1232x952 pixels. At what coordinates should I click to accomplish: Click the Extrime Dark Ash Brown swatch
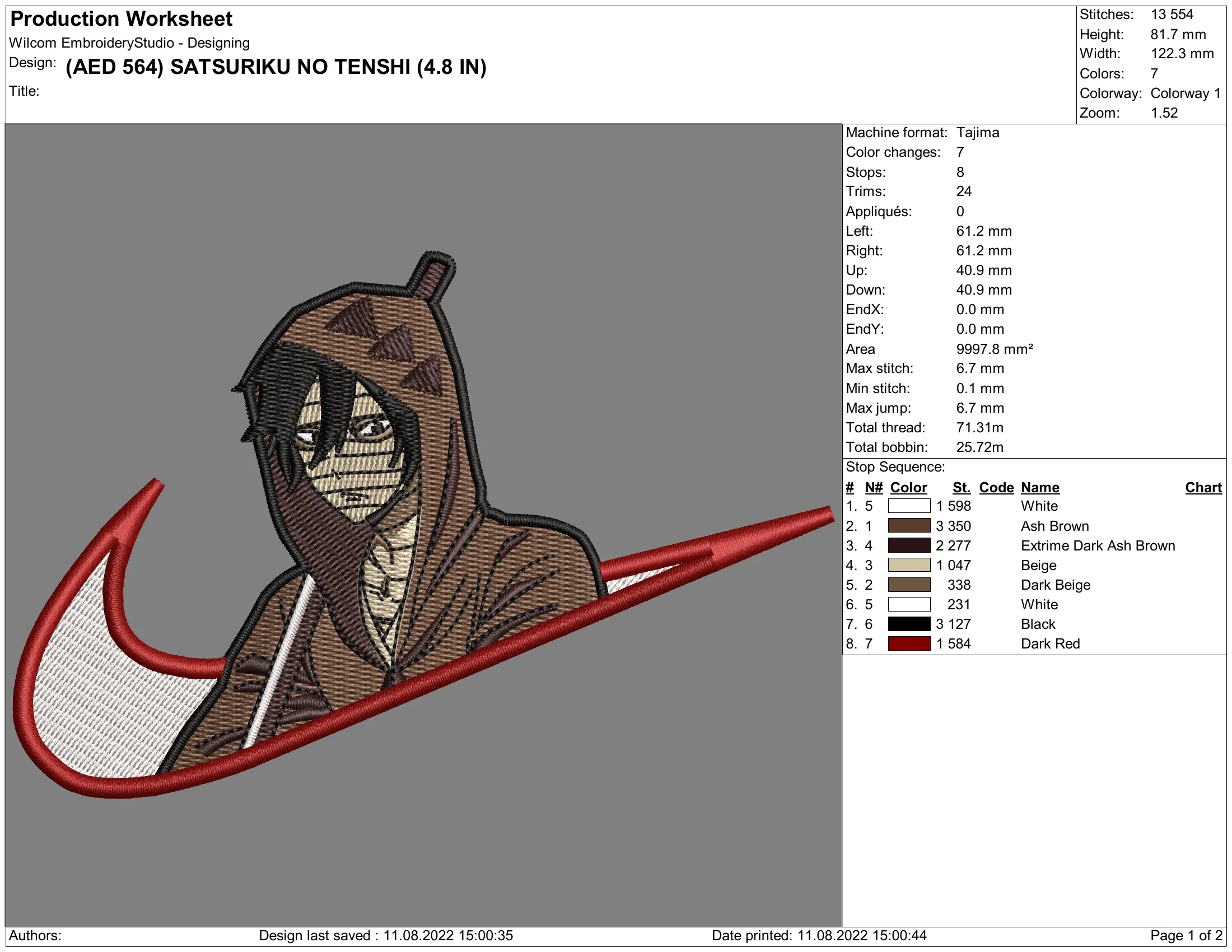909,545
